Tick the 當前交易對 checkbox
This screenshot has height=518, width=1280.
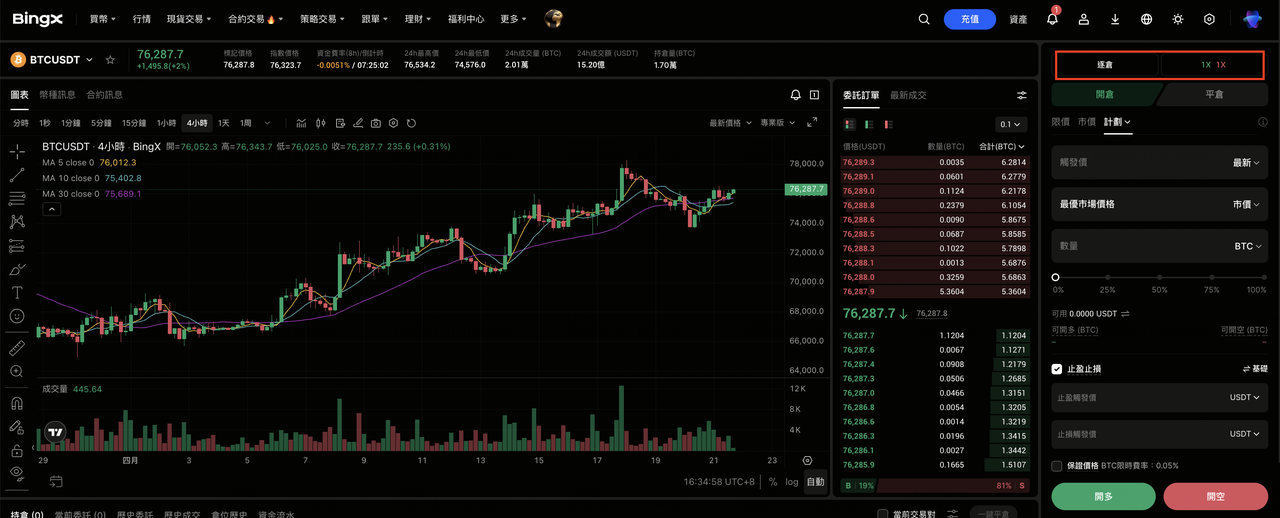(x=882, y=514)
